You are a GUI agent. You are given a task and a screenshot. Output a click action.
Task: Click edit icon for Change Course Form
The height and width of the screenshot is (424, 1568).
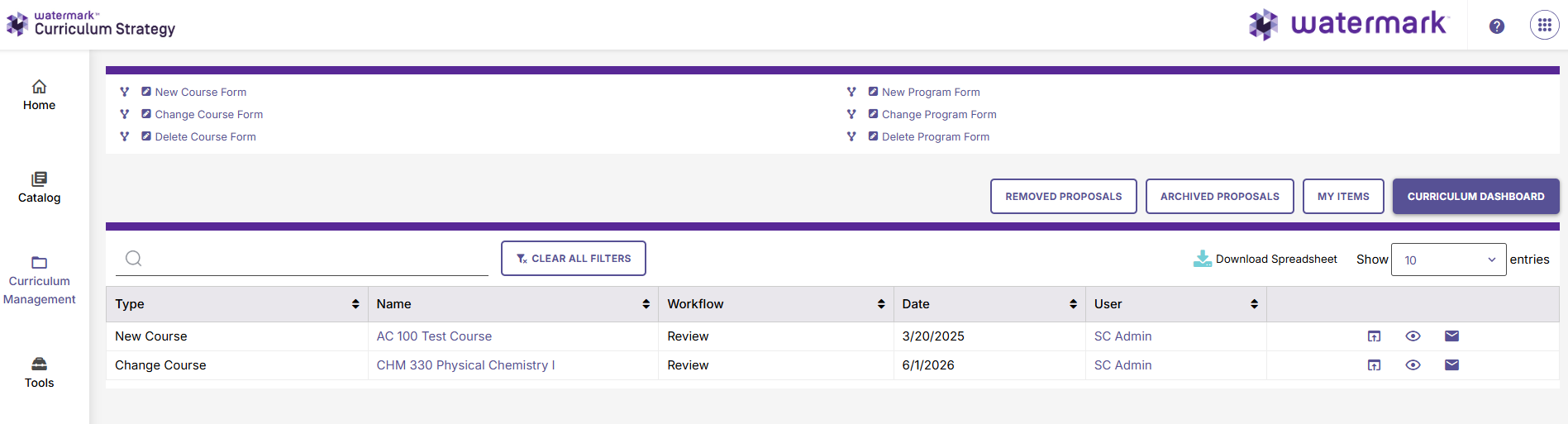[x=146, y=114]
